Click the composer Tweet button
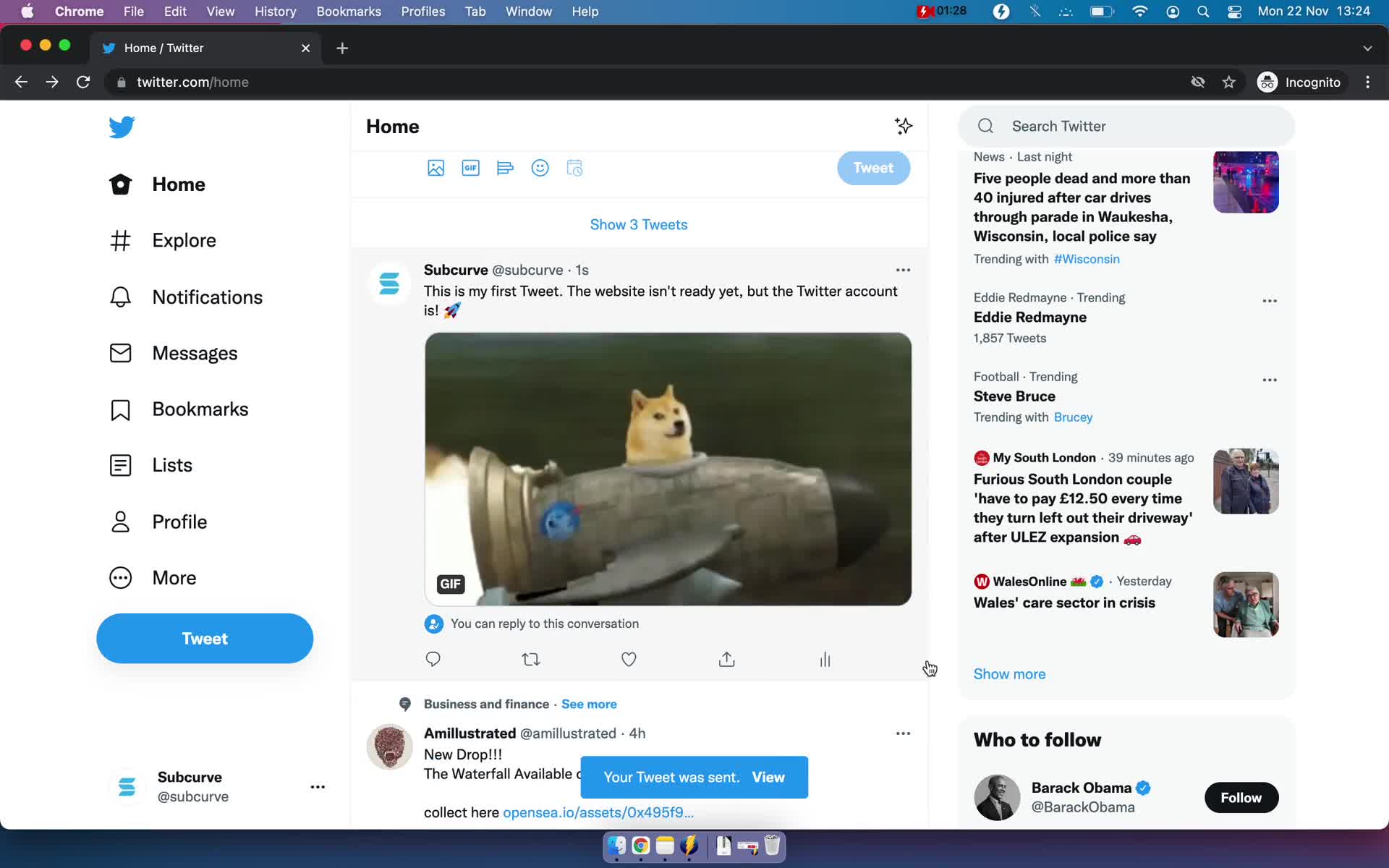1389x868 pixels. point(873,168)
